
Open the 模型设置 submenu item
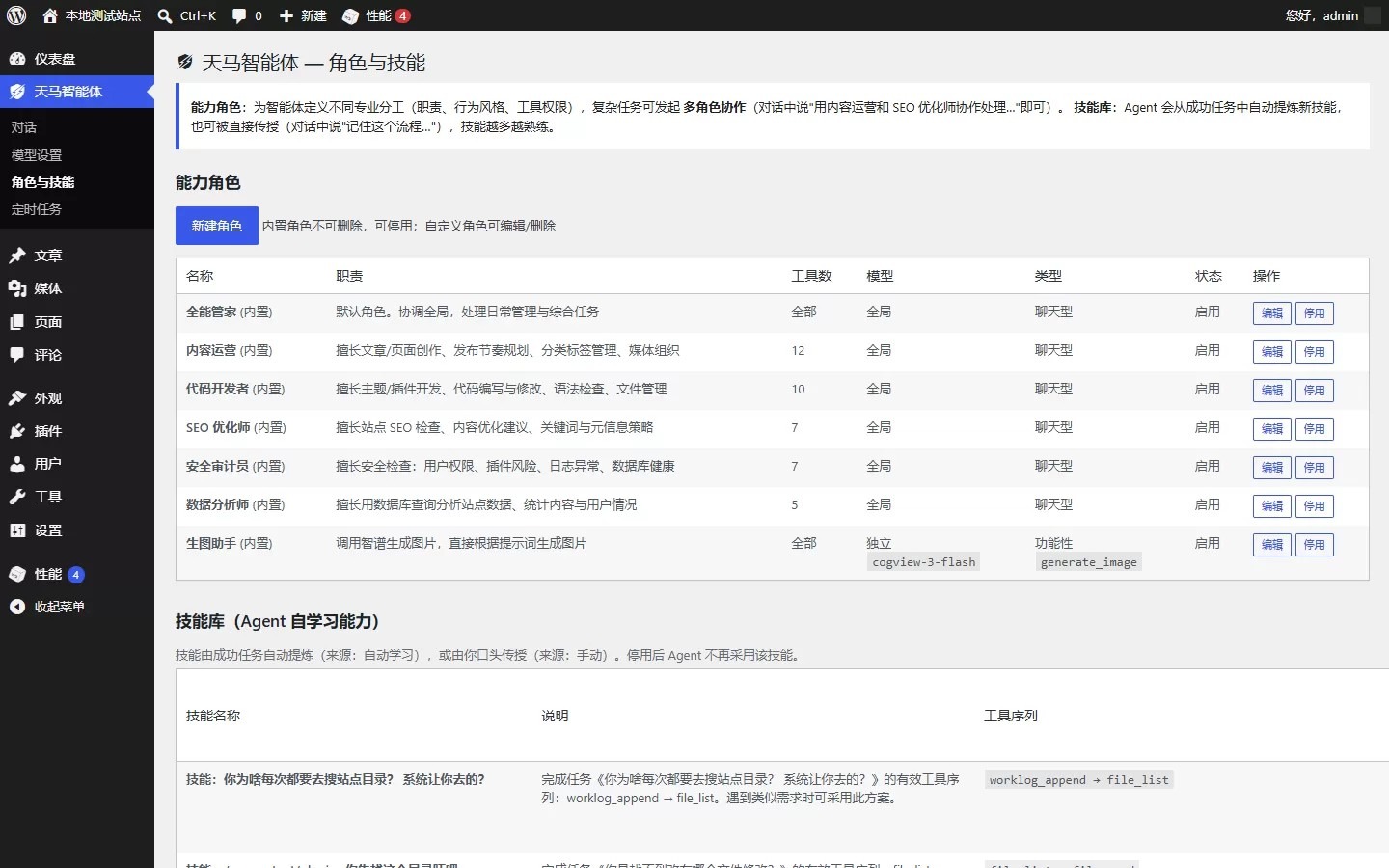pos(37,155)
